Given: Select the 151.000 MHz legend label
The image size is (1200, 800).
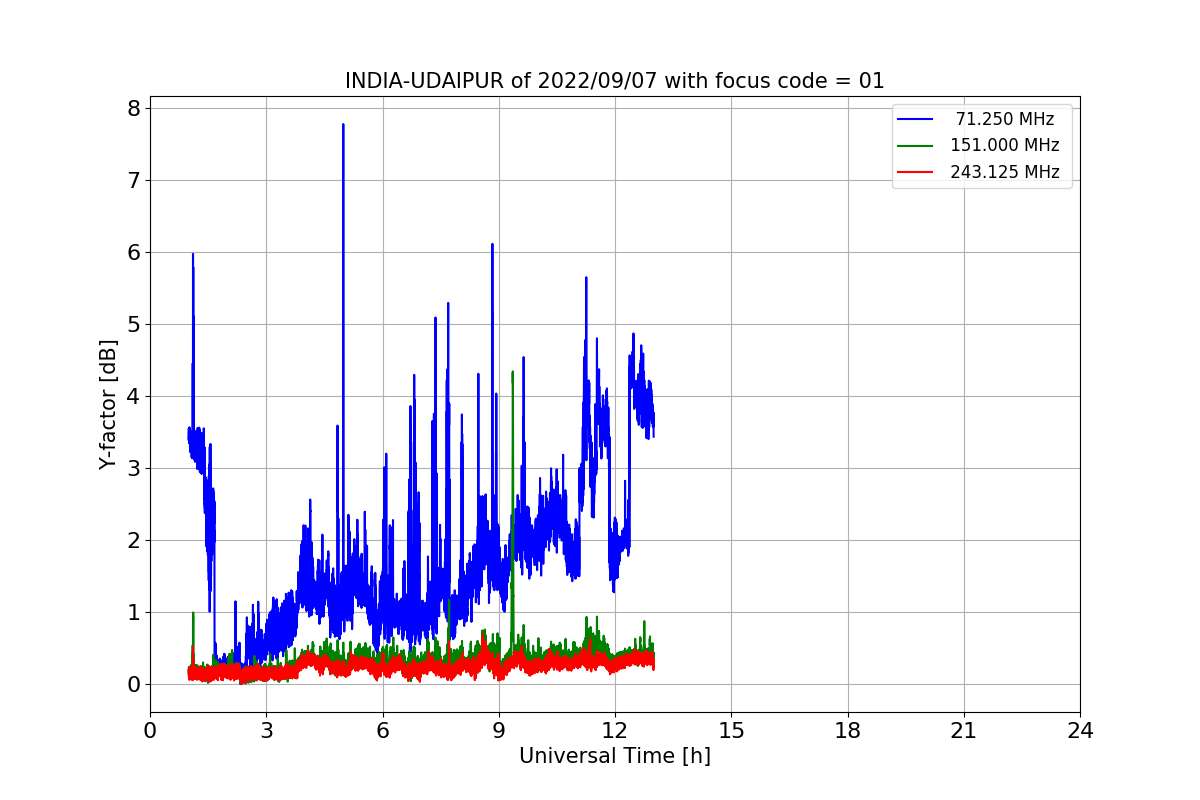Looking at the screenshot, I should (x=1005, y=145).
